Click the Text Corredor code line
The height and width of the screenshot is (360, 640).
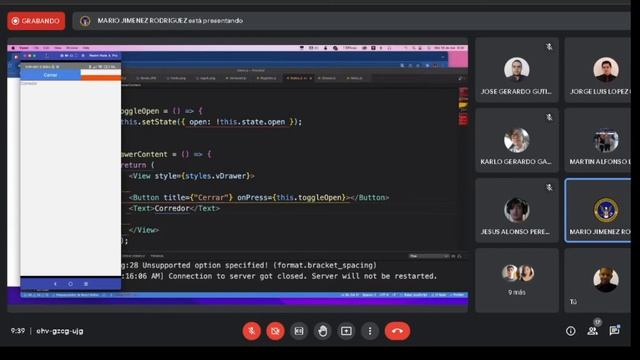pyautogui.click(x=174, y=209)
